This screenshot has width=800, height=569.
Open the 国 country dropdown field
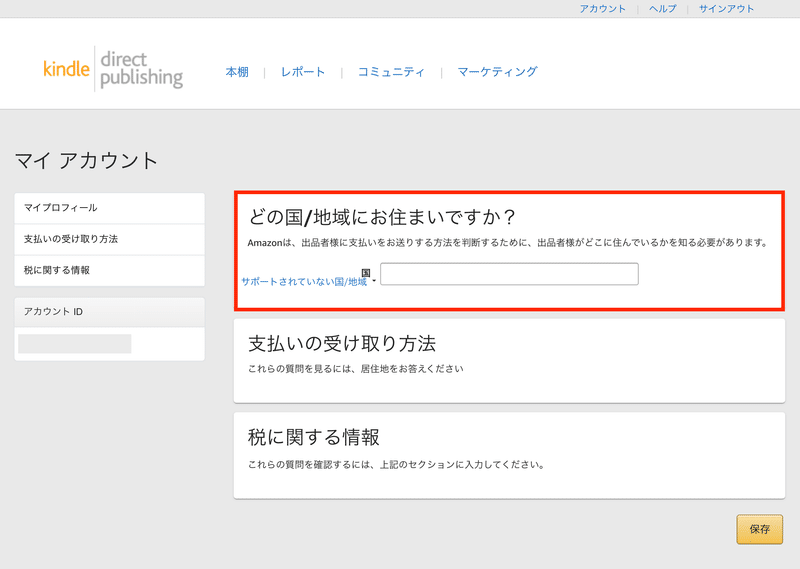(509, 274)
